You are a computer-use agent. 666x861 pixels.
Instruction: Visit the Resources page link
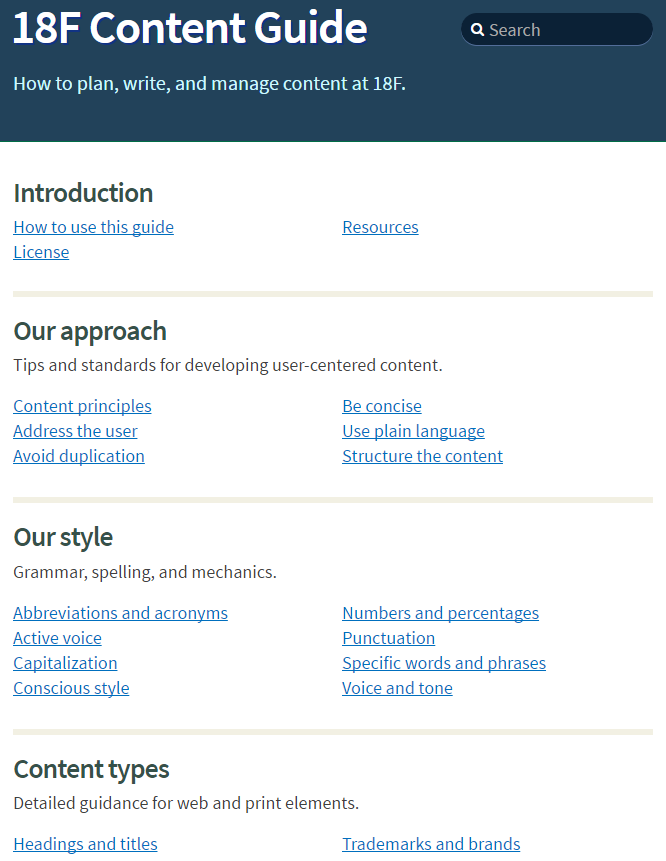pos(380,227)
